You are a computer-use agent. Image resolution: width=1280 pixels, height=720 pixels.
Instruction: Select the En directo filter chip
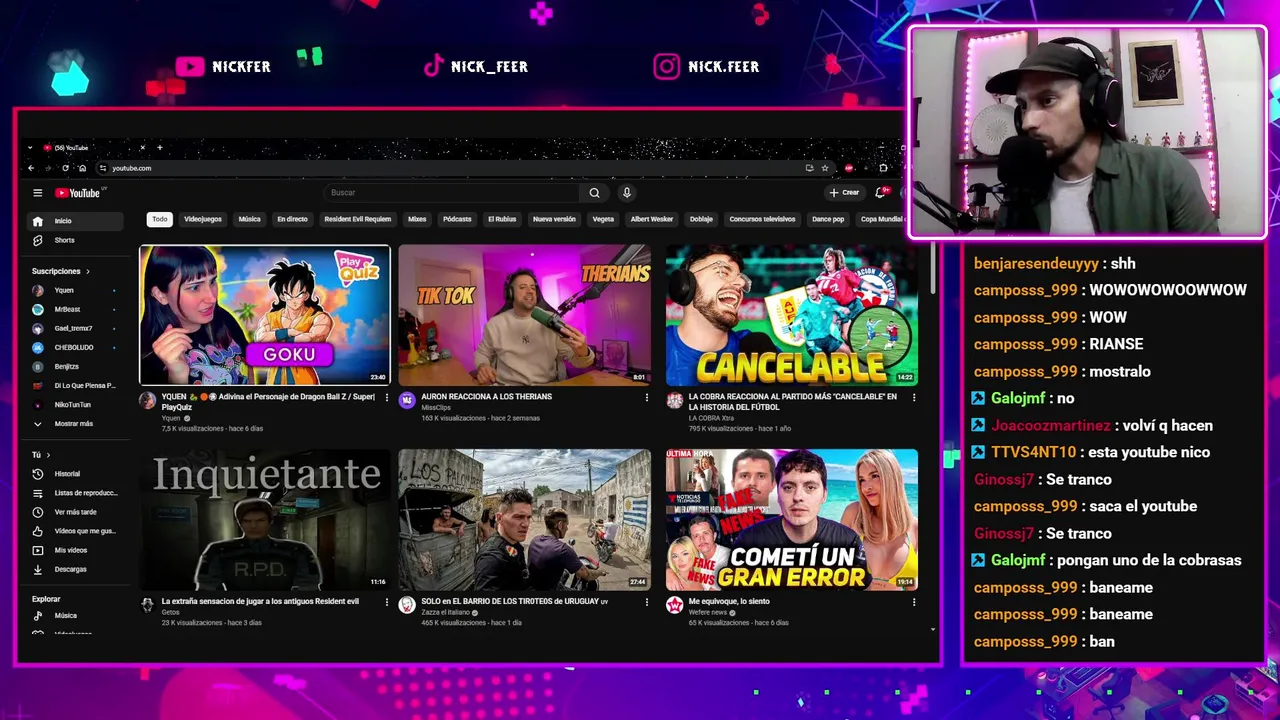(x=292, y=219)
